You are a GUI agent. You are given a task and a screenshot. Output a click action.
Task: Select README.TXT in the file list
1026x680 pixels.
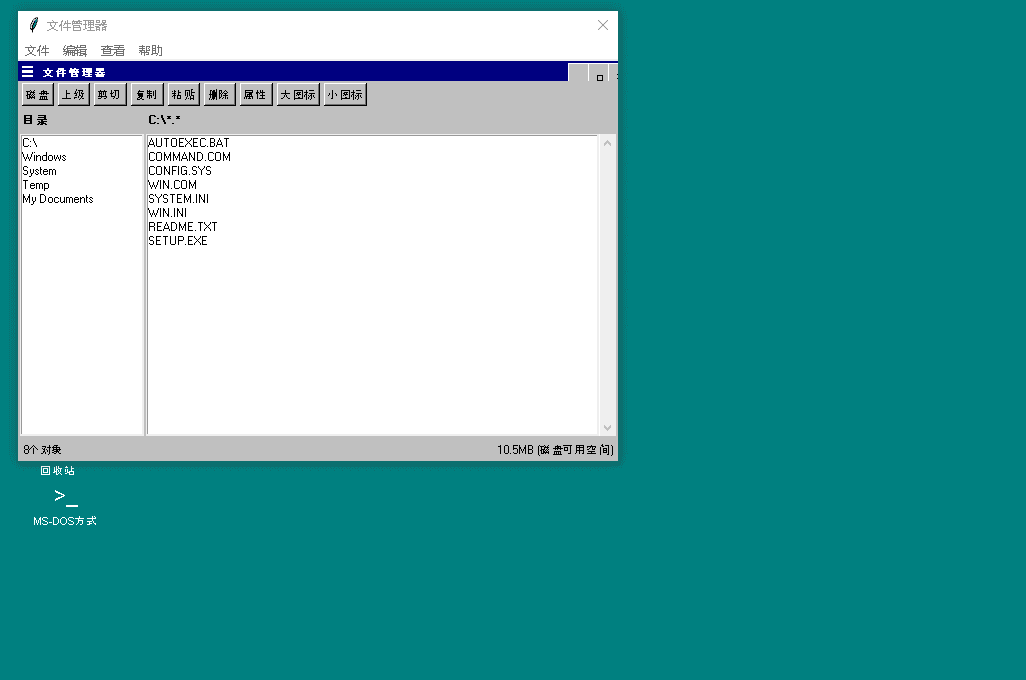(183, 227)
